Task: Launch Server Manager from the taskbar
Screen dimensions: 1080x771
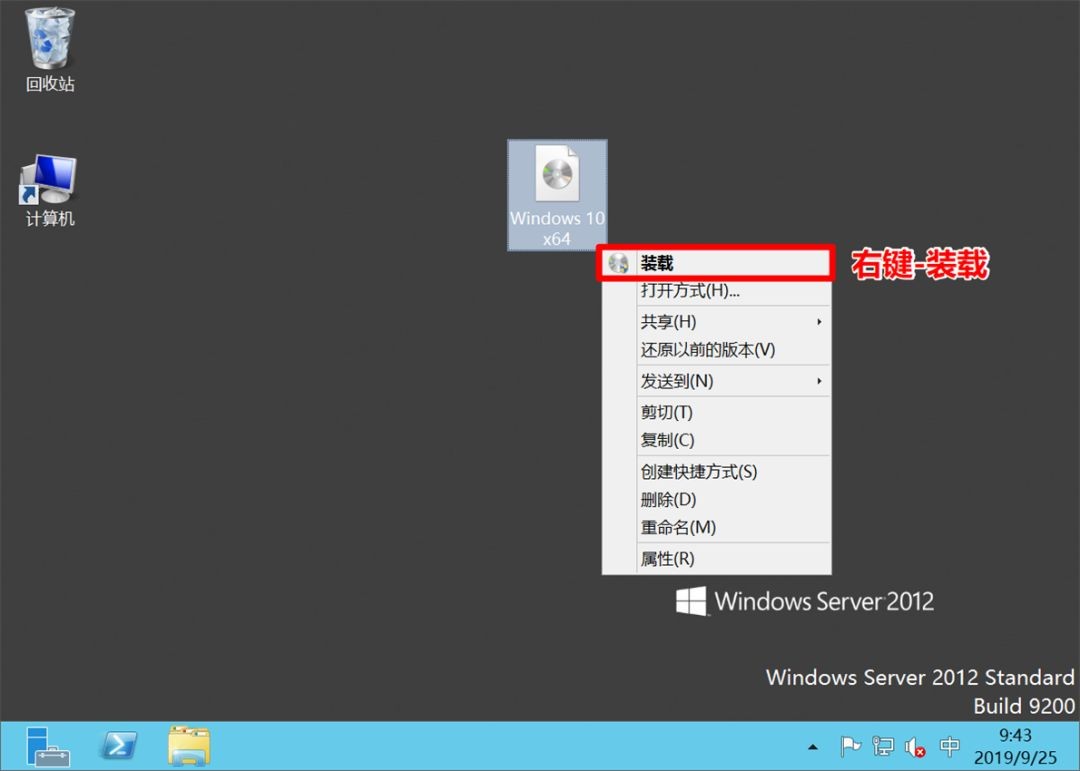Action: coord(48,746)
